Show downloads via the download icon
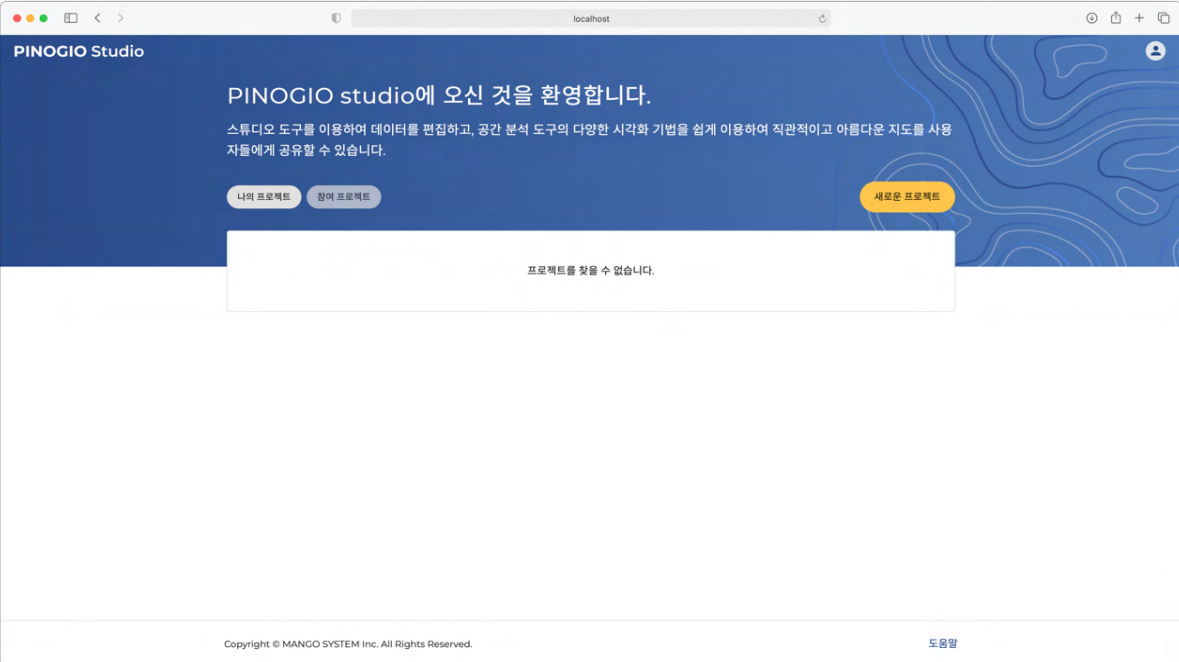This screenshot has height=662, width=1179. (1091, 18)
